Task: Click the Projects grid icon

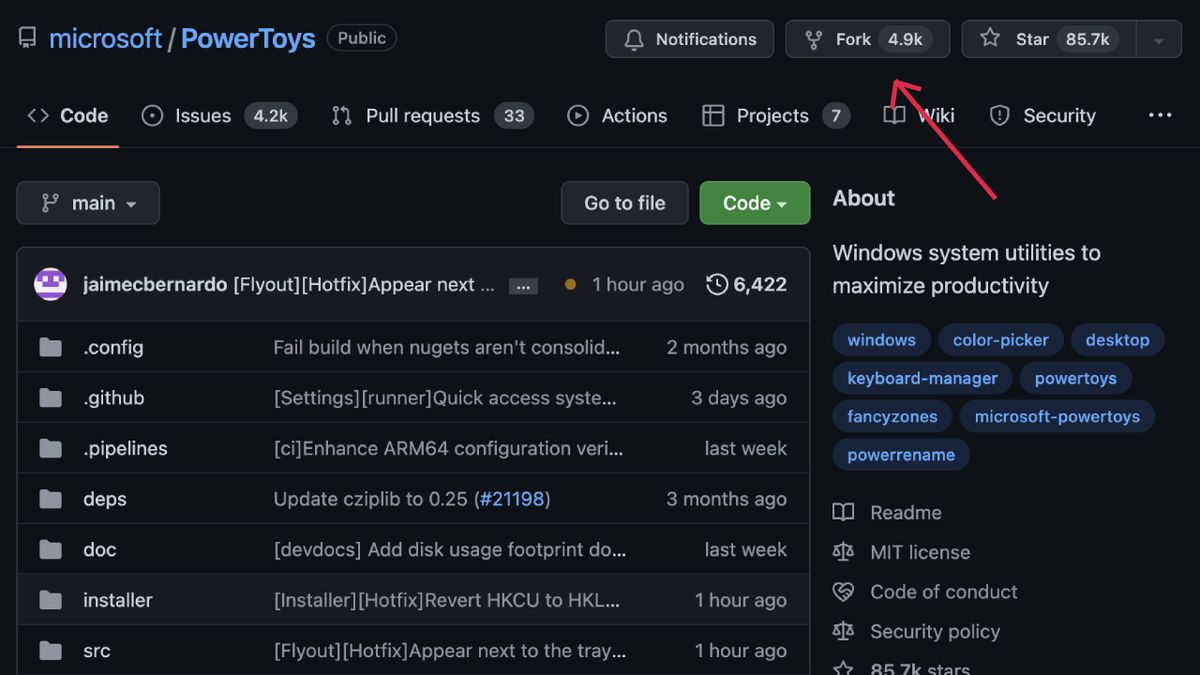Action: point(714,115)
